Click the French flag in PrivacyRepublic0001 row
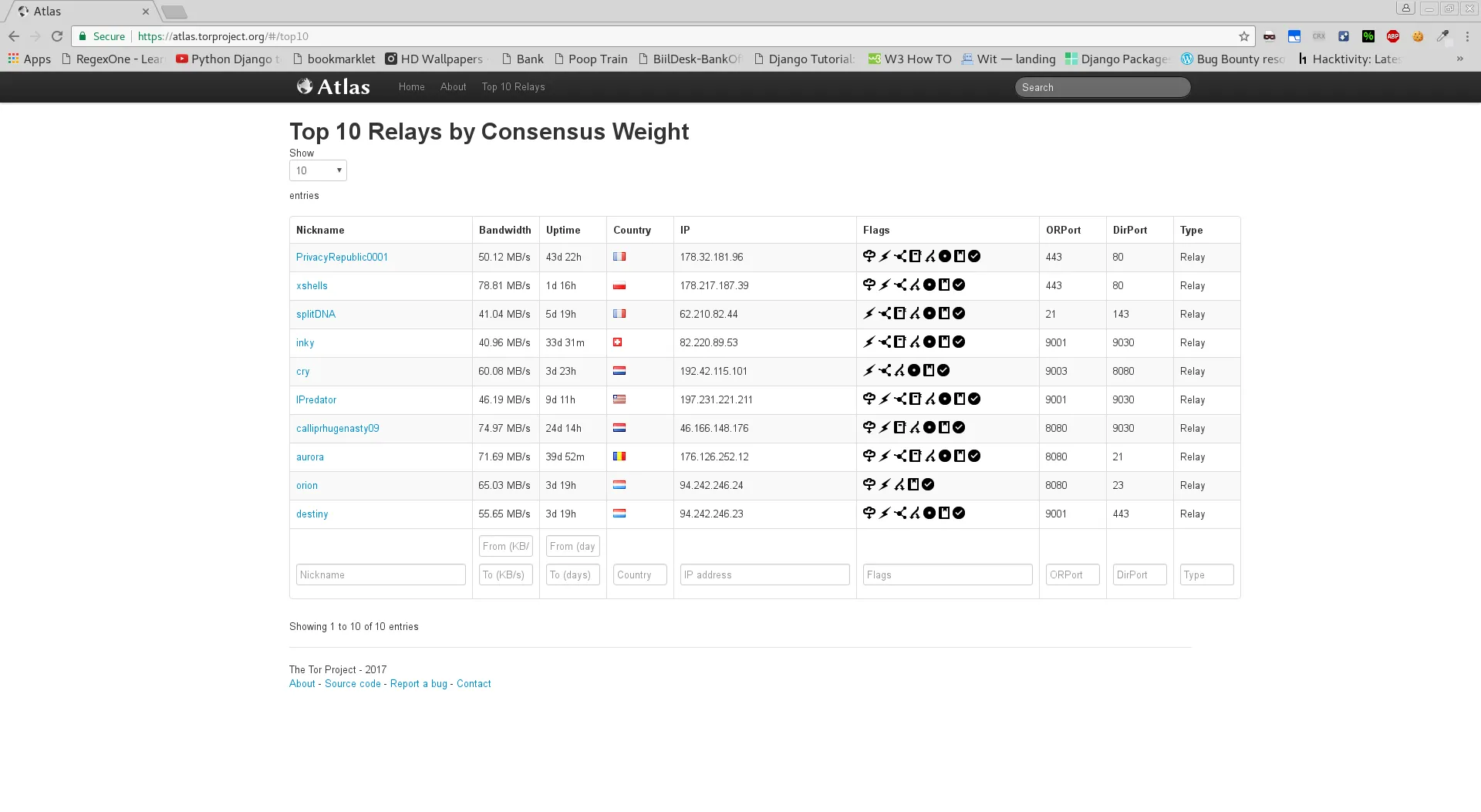1481x812 pixels. coord(619,257)
